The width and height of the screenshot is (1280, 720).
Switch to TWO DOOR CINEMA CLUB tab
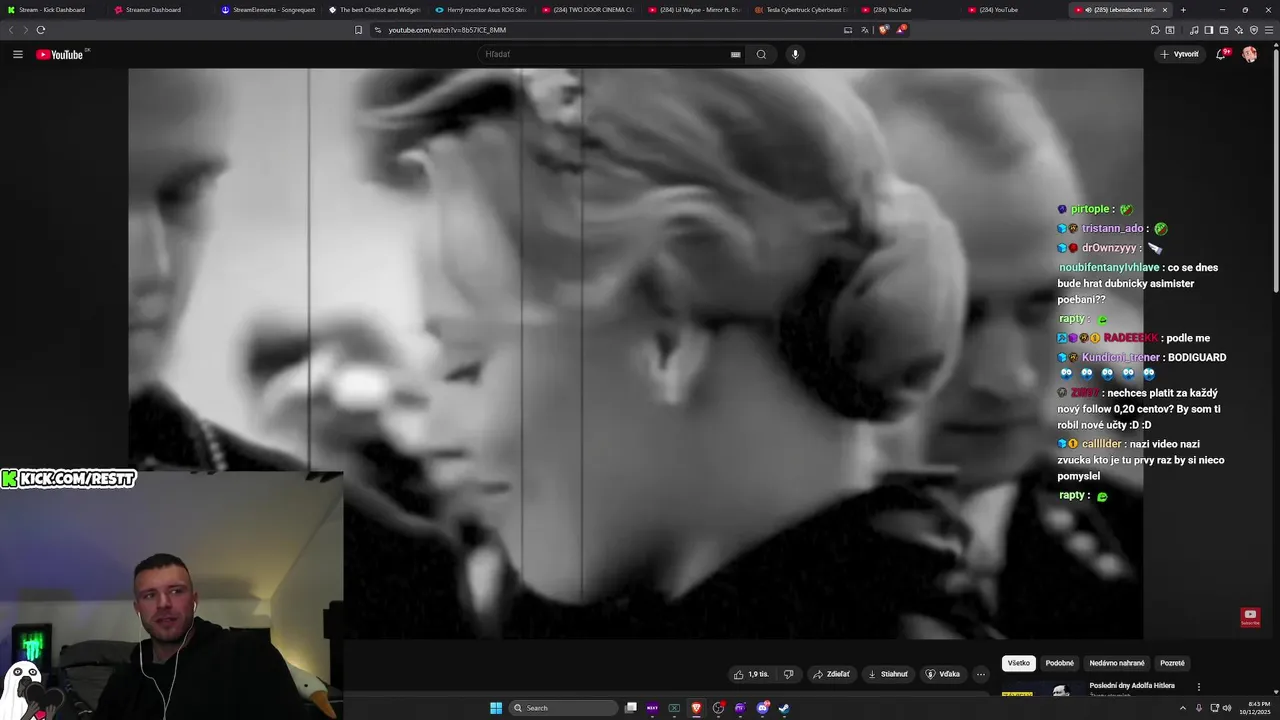[587, 10]
